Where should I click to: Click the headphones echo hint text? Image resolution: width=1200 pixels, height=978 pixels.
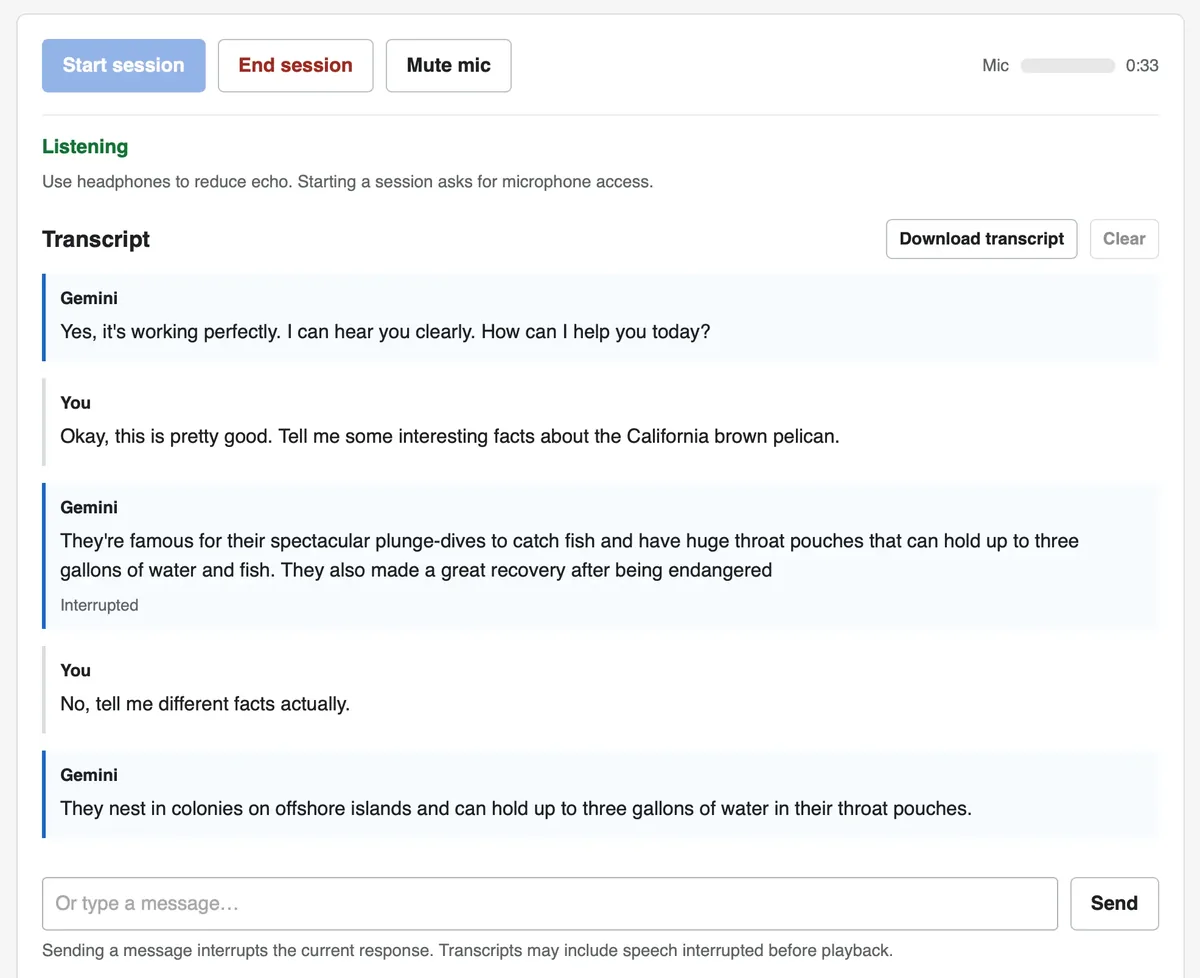coord(347,182)
